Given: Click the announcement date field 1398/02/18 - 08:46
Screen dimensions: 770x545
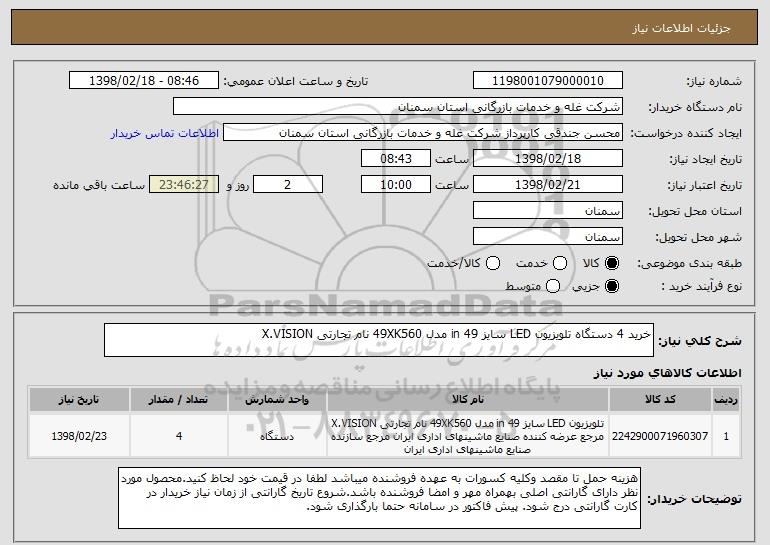Looking at the screenshot, I should [x=144, y=81].
